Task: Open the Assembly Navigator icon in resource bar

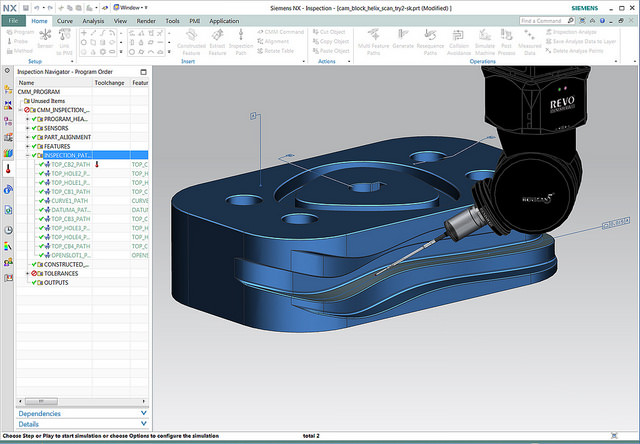Action: click(x=8, y=89)
